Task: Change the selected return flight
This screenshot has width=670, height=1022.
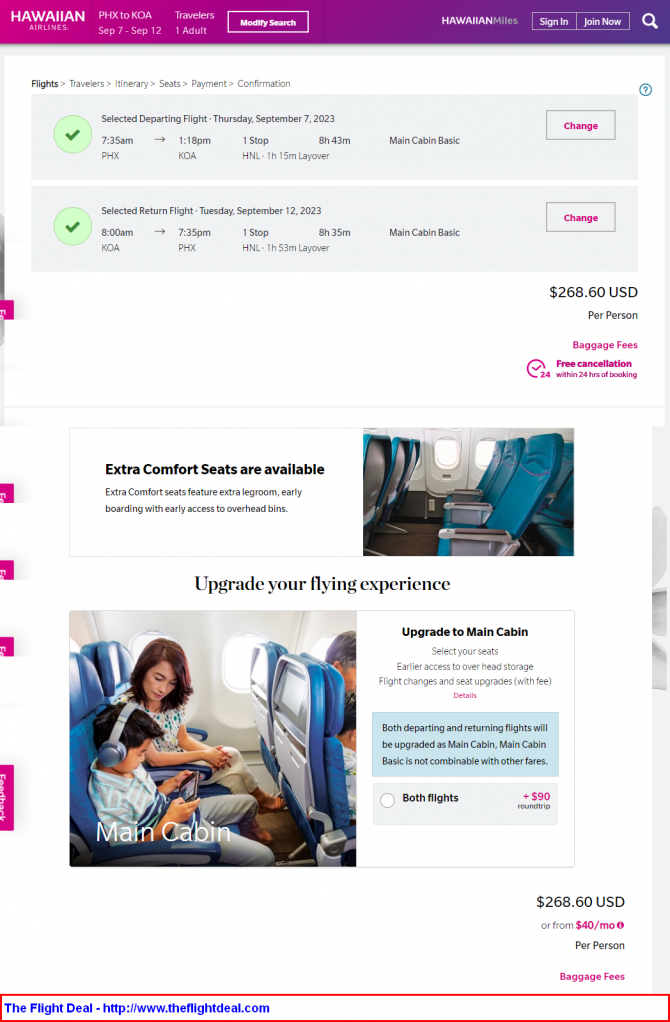Action: pos(580,217)
